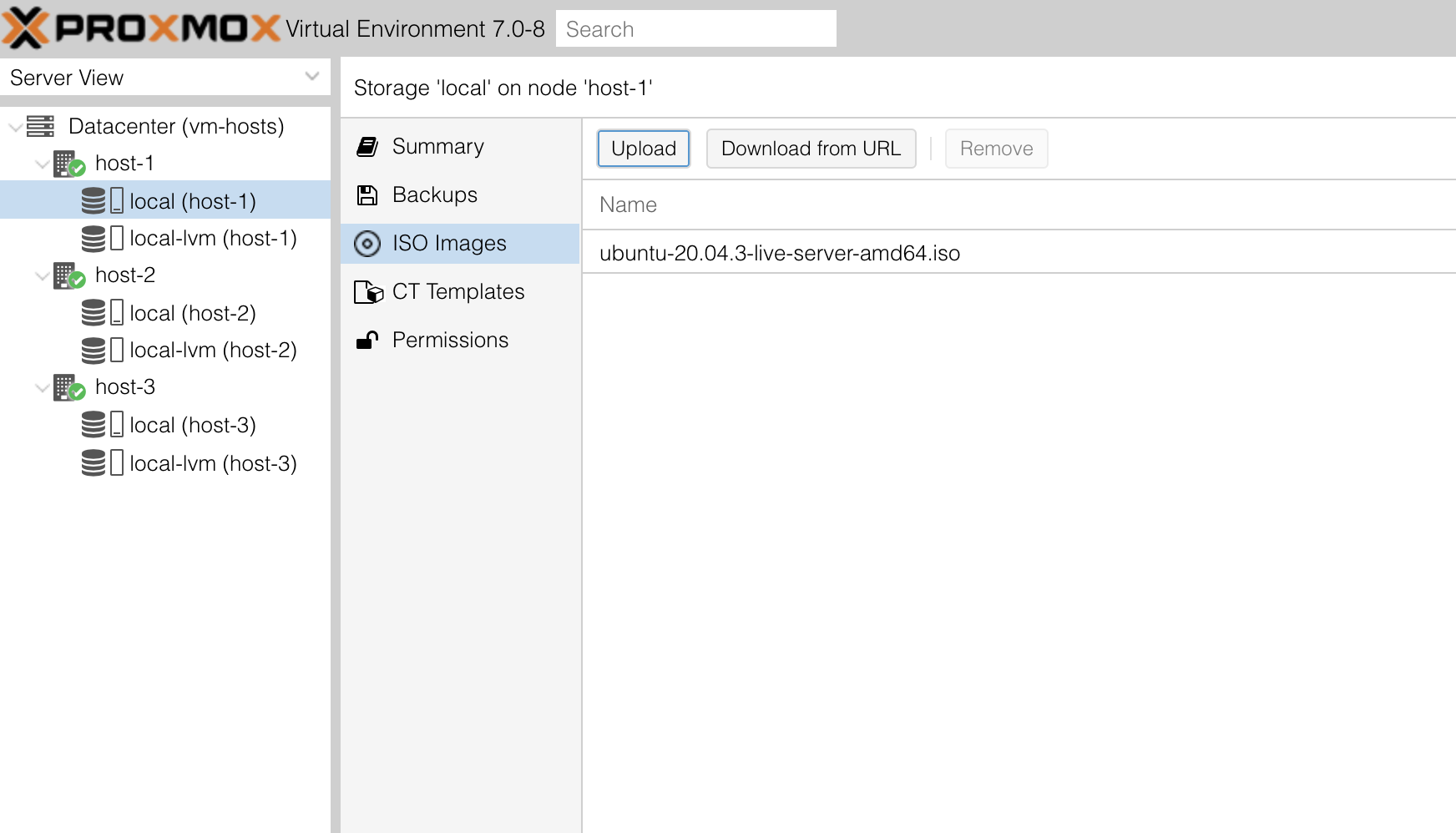Collapse the Datacenter (vm-hosts) tree
1456x833 pixels.
[15, 127]
